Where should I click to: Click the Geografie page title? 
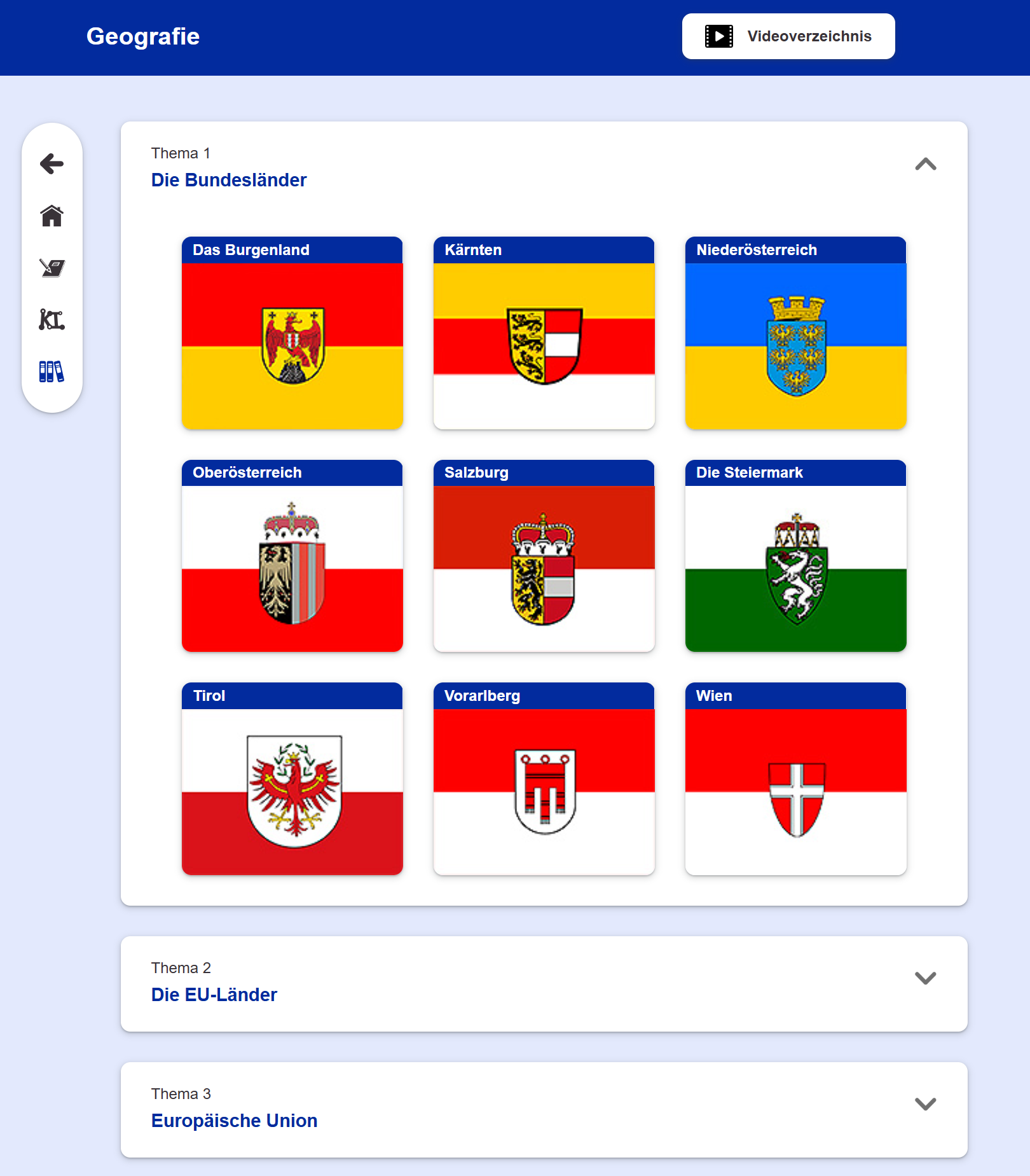(x=143, y=36)
